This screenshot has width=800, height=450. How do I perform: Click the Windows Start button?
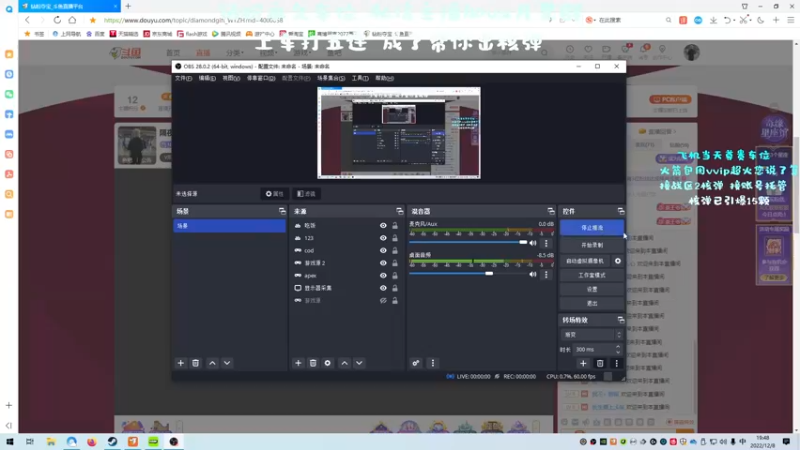(x=10, y=442)
